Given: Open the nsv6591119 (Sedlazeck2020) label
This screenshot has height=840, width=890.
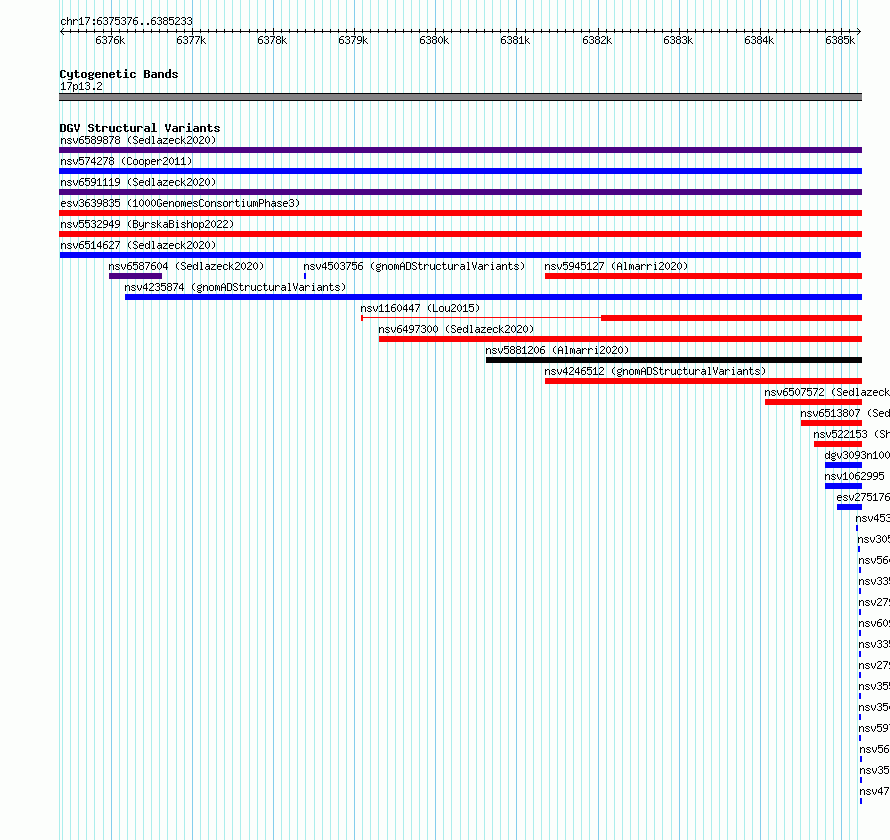Looking at the screenshot, I should point(138,182).
